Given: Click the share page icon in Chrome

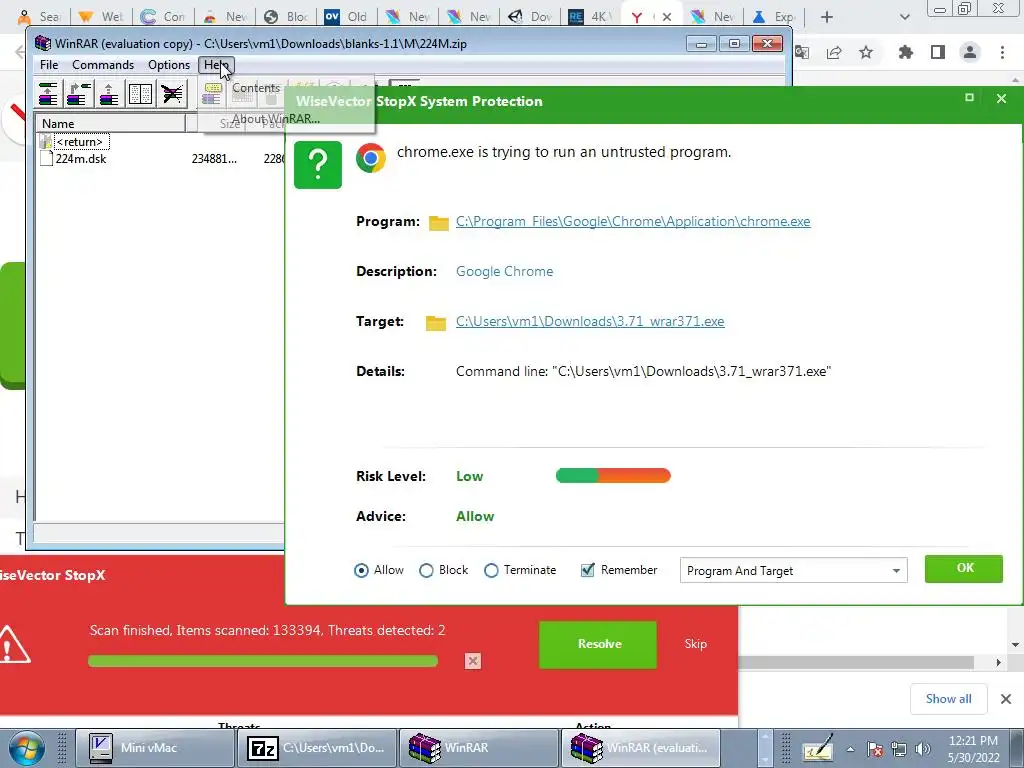Looking at the screenshot, I should pos(834,52).
